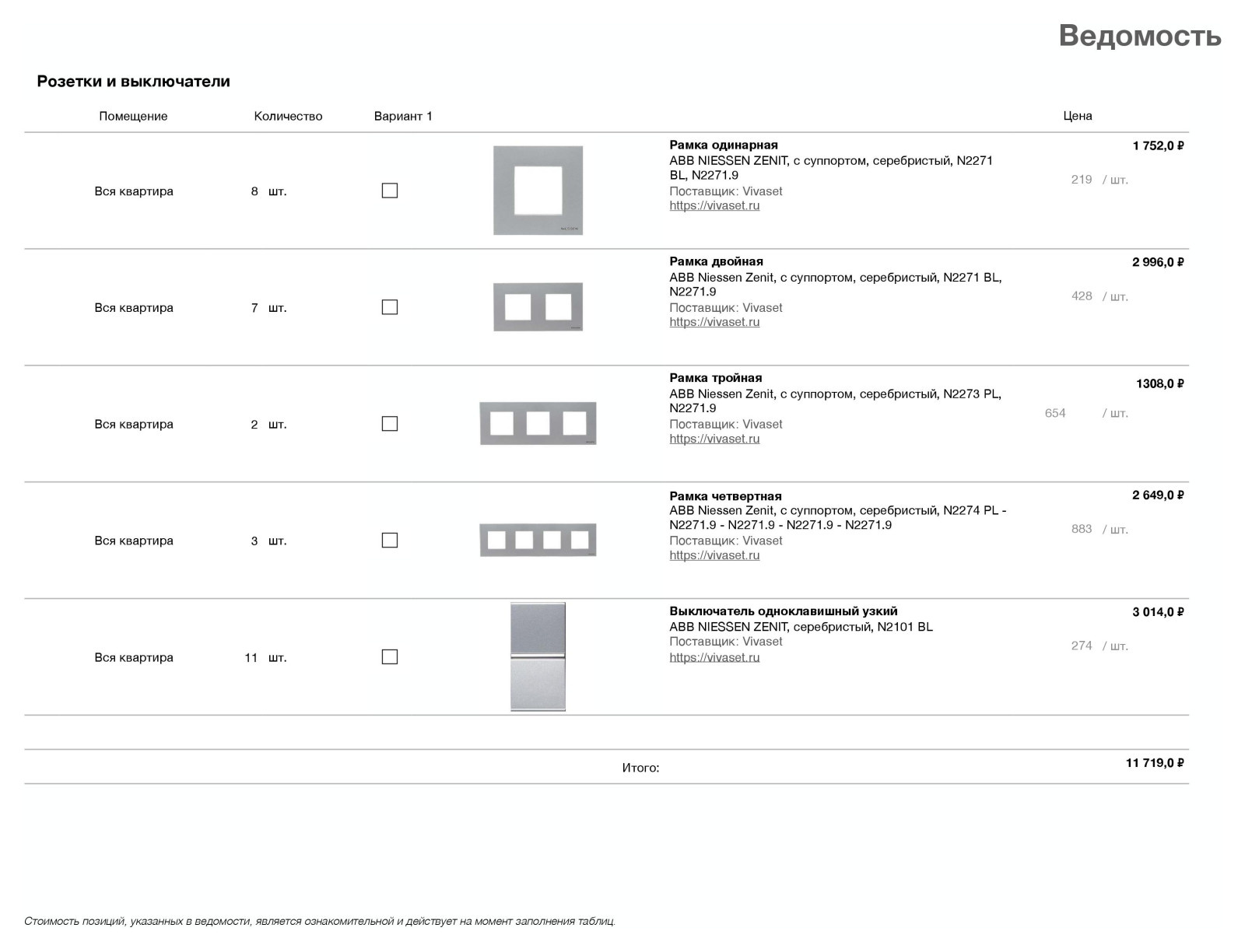Select the triple frame product image
Screen dimensions: 1245x952
click(538, 424)
